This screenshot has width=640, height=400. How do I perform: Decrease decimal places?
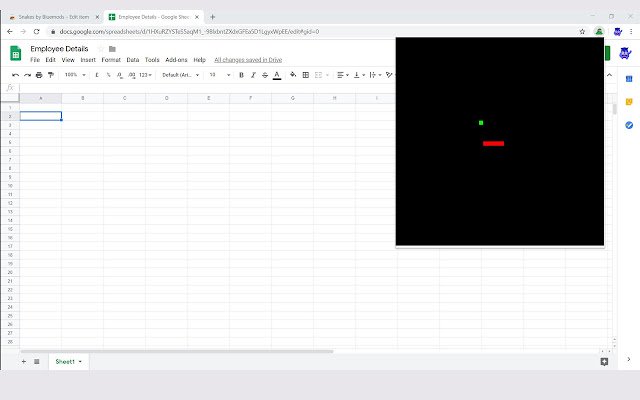click(x=120, y=75)
